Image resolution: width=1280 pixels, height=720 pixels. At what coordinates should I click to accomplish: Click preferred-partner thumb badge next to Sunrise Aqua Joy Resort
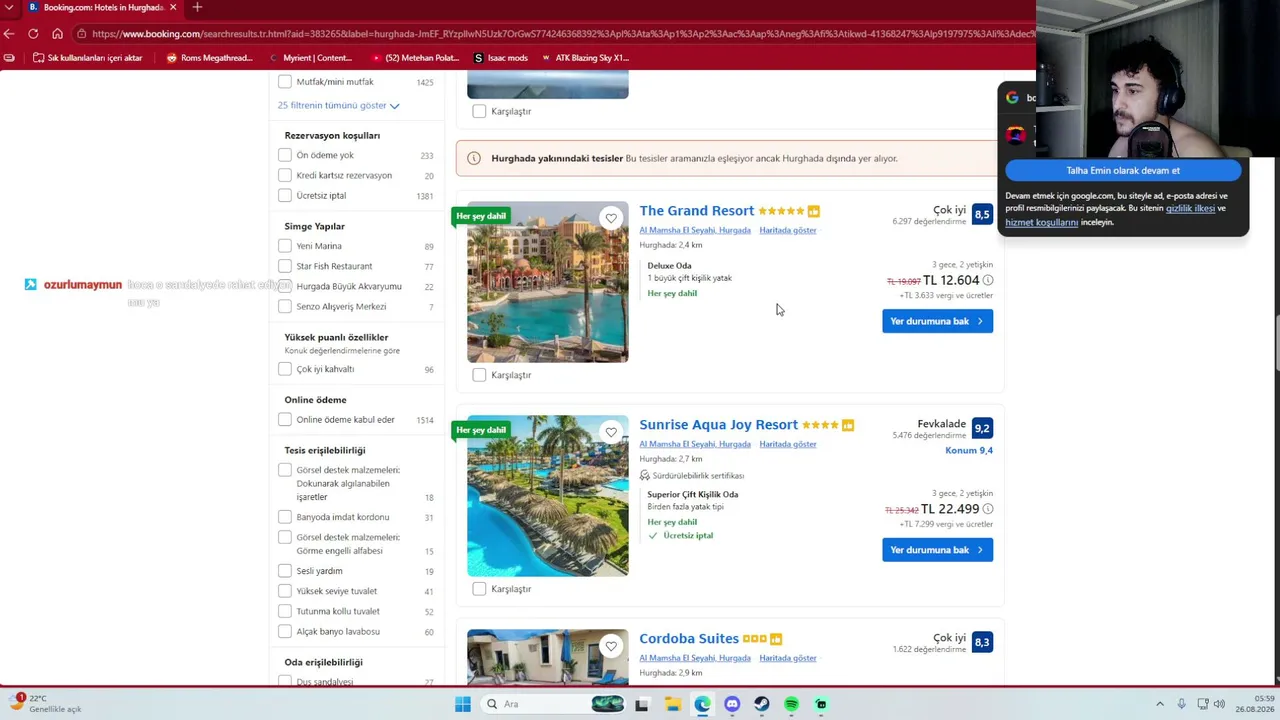point(848,425)
